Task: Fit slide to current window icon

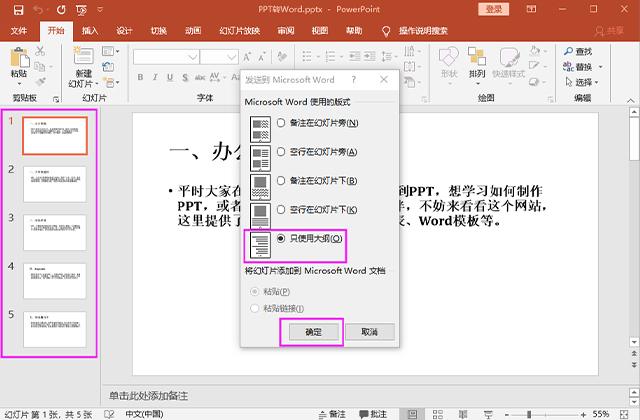Action: point(624,414)
